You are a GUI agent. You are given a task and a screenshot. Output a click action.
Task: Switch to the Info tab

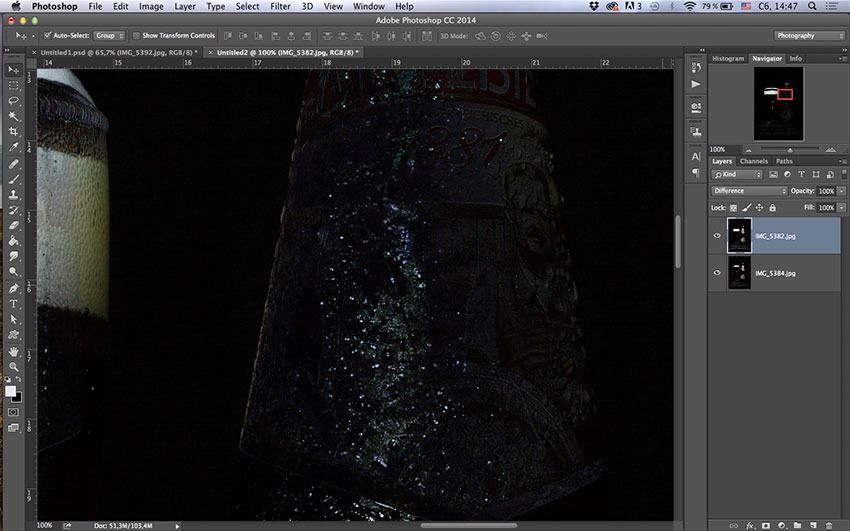coord(795,58)
